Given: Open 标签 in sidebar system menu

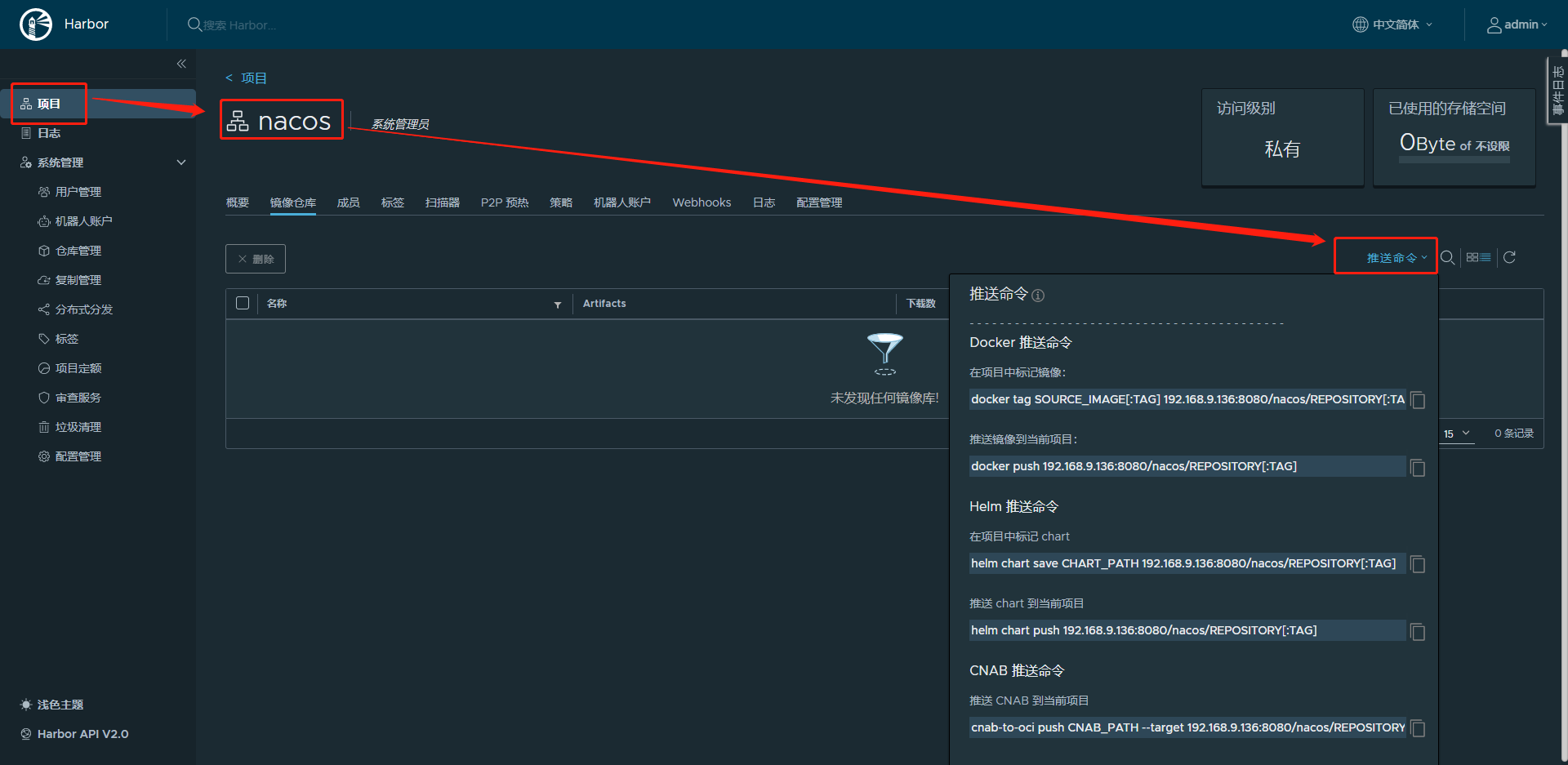Looking at the screenshot, I should click(67, 339).
